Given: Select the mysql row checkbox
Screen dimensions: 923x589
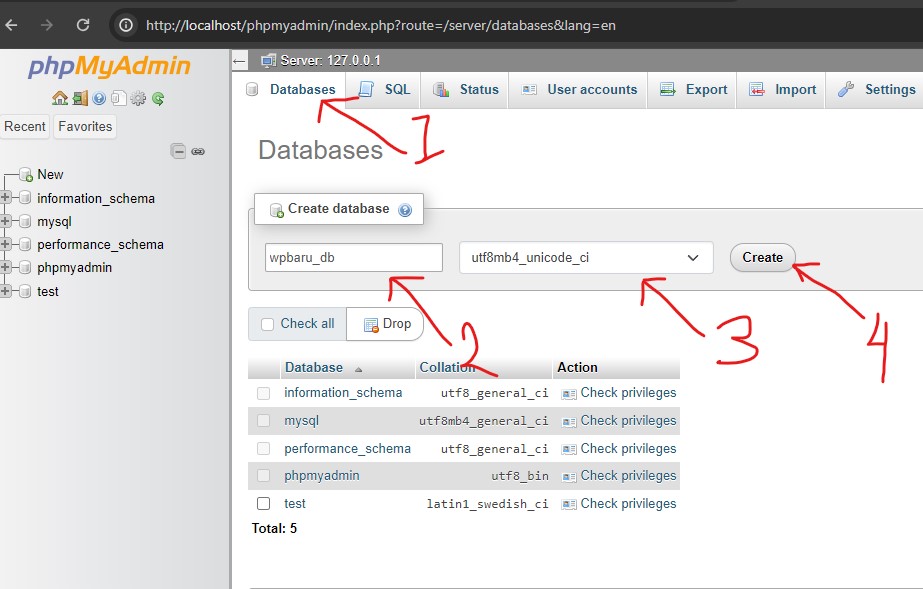Looking at the screenshot, I should (x=263, y=421).
